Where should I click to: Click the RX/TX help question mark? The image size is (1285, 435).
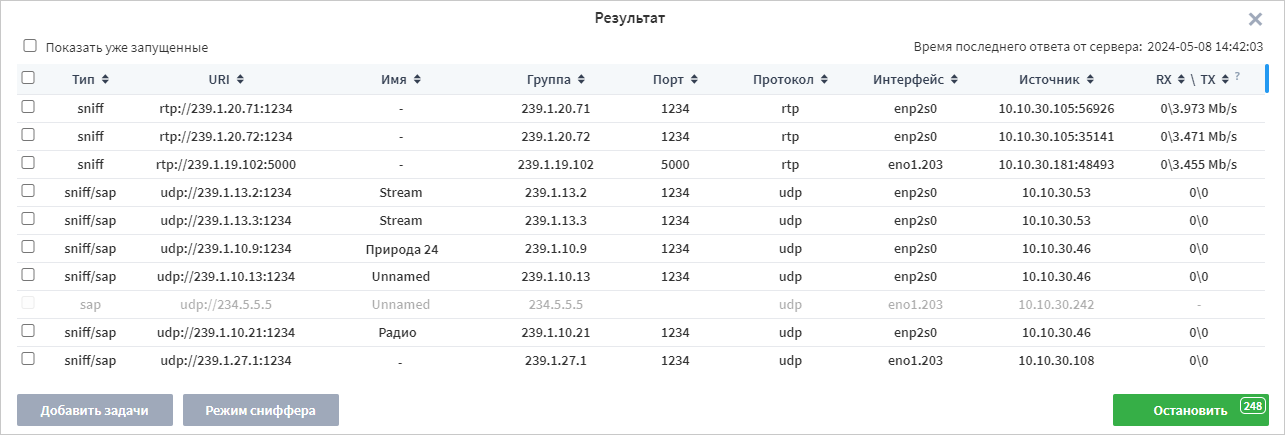(x=1237, y=76)
